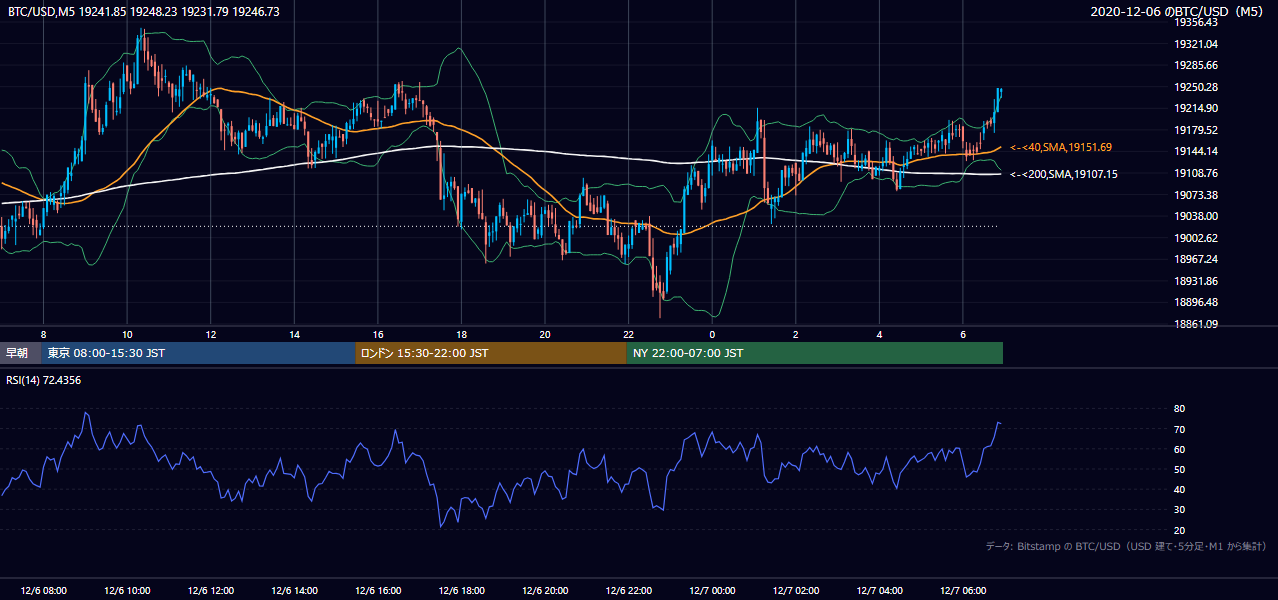
Task: Click the 12/7 00:00 date label
Action: click(x=714, y=591)
